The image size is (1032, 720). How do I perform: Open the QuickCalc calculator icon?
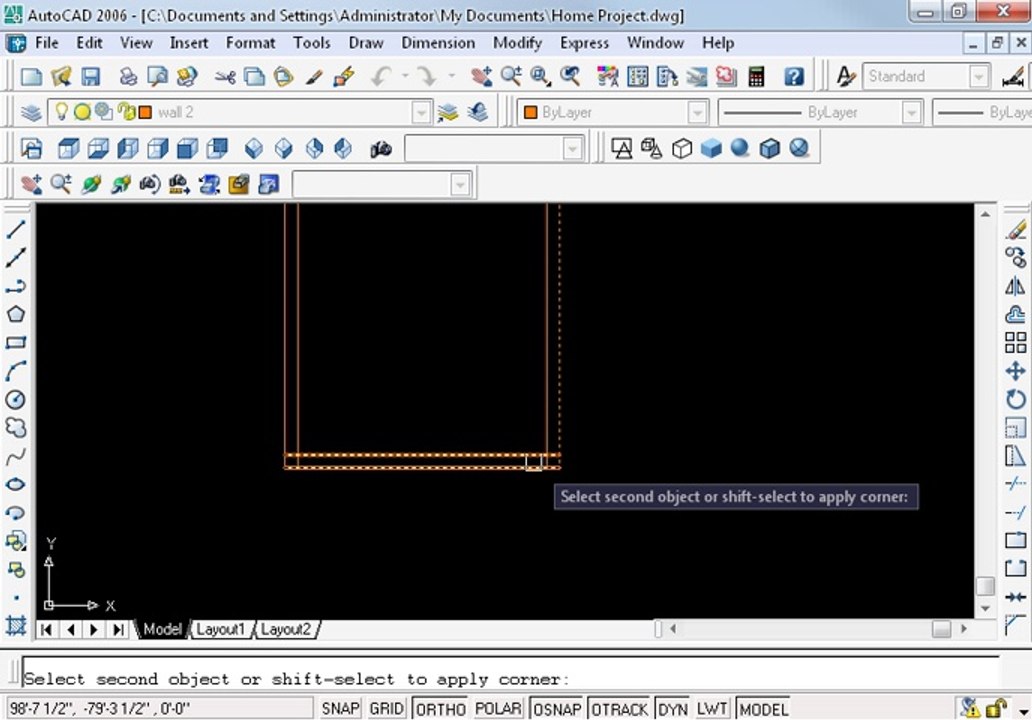[756, 76]
